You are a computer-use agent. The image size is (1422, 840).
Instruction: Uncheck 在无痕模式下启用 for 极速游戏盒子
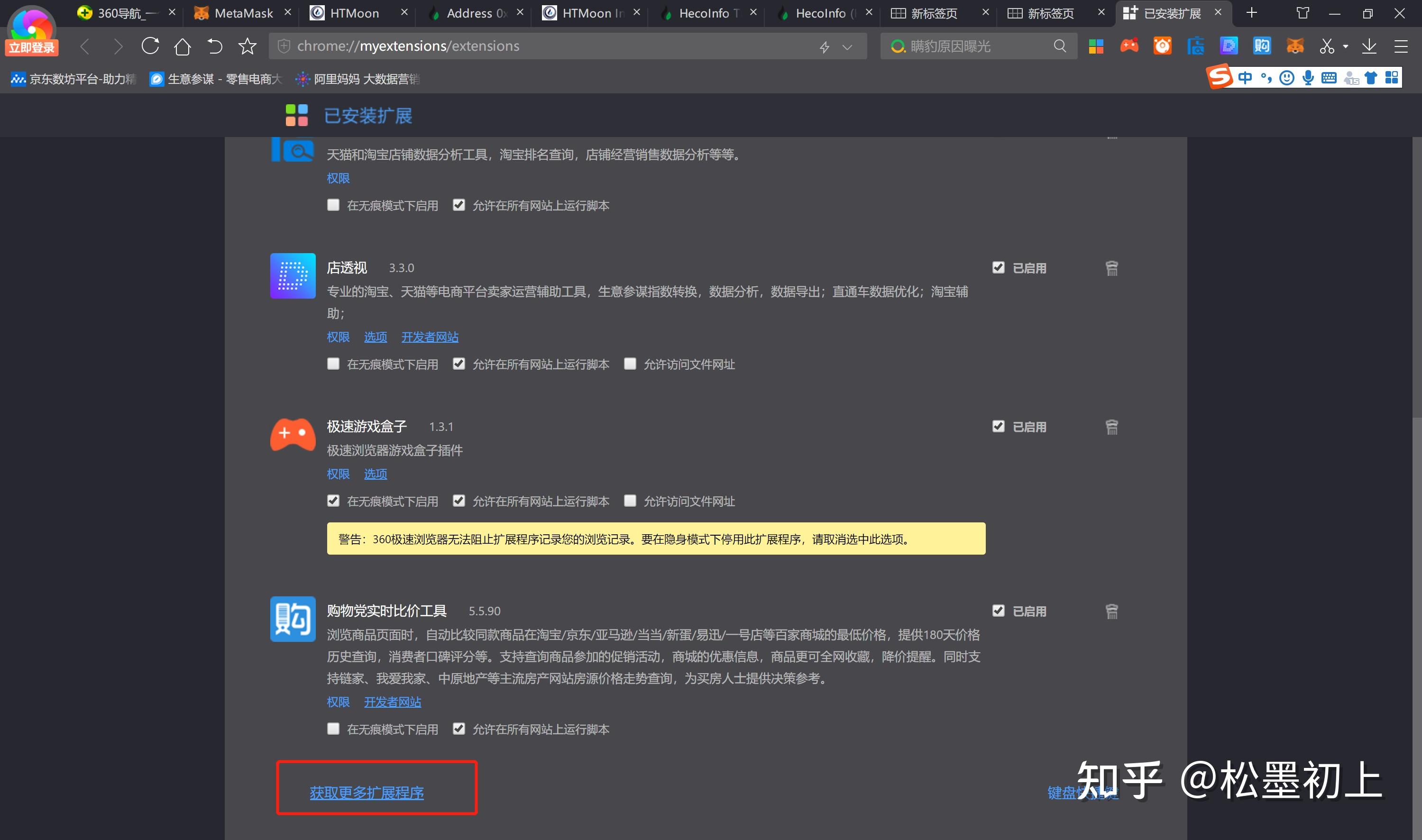pyautogui.click(x=333, y=501)
